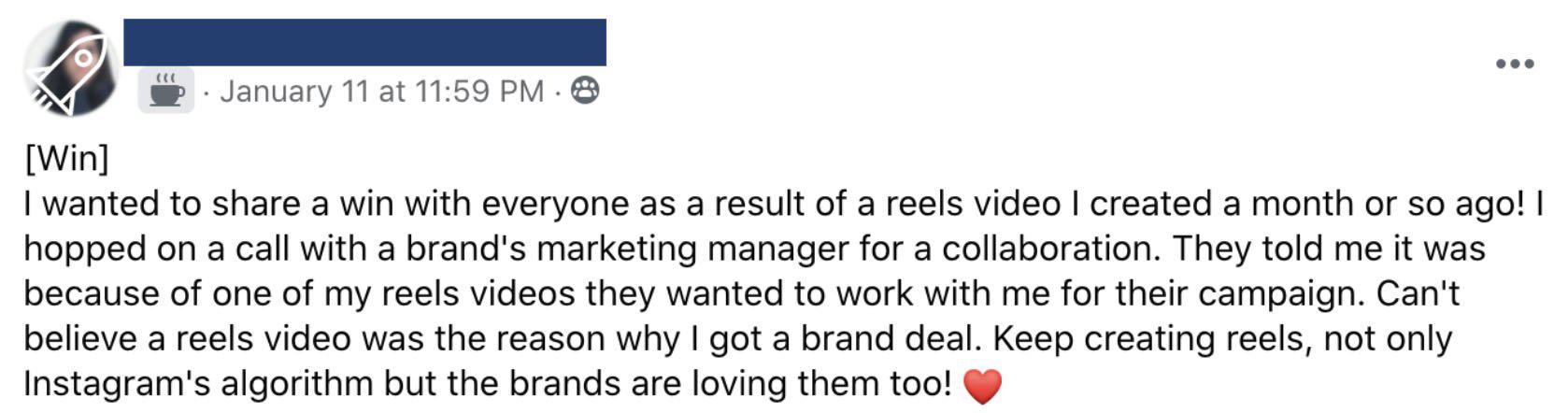Click the coffee cup badge icon
This screenshot has height=413, width=1568.
pyautogui.click(x=166, y=91)
